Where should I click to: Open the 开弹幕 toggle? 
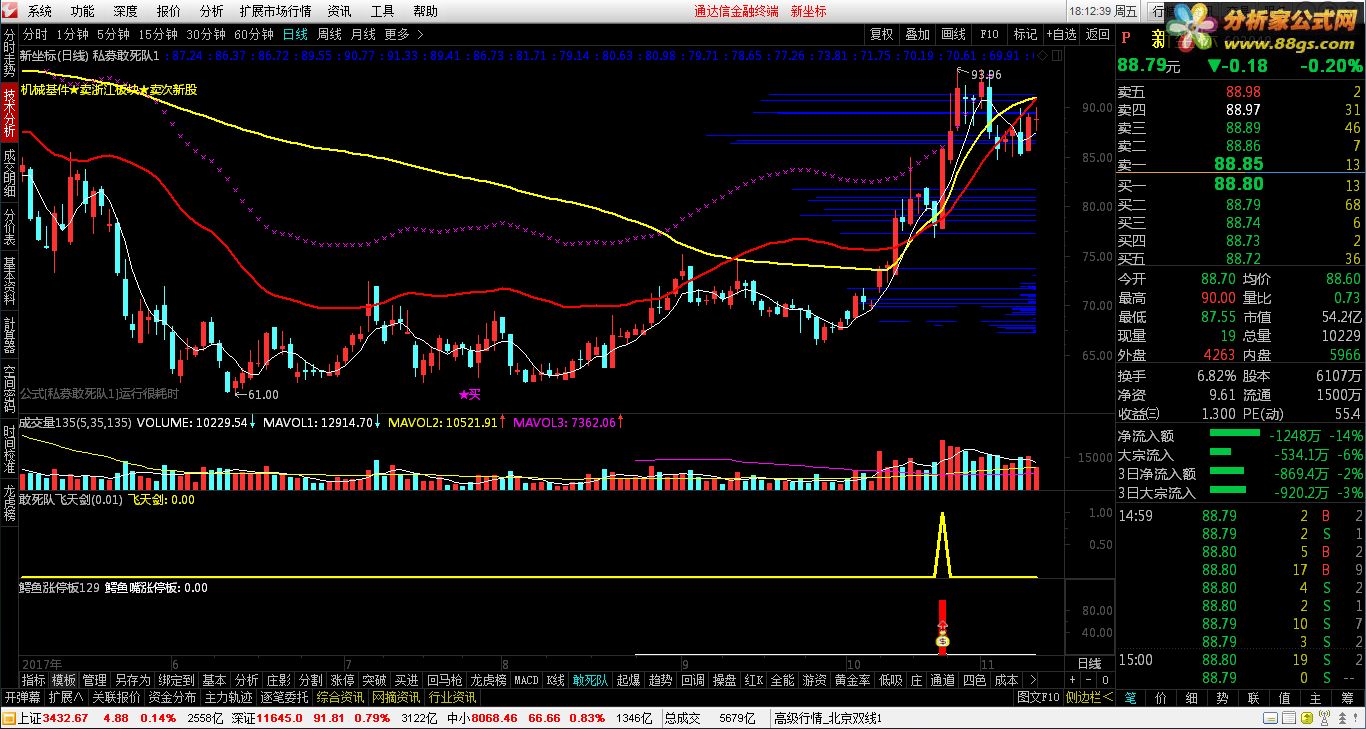[22, 697]
